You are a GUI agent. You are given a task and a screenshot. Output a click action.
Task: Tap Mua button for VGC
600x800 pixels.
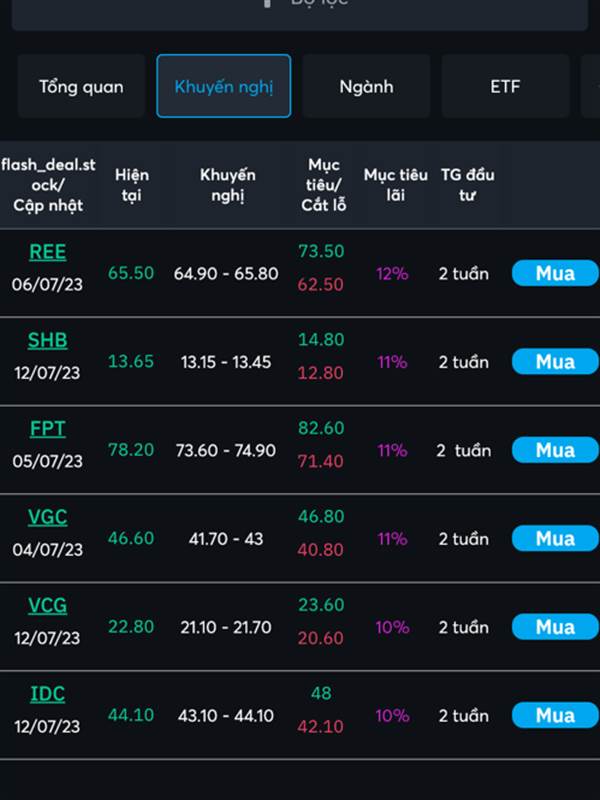click(x=555, y=538)
